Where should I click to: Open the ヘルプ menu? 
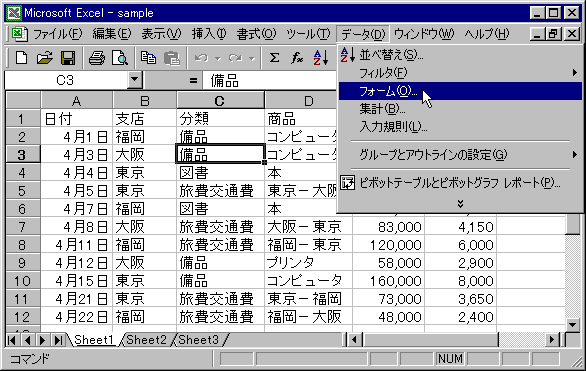[487, 34]
